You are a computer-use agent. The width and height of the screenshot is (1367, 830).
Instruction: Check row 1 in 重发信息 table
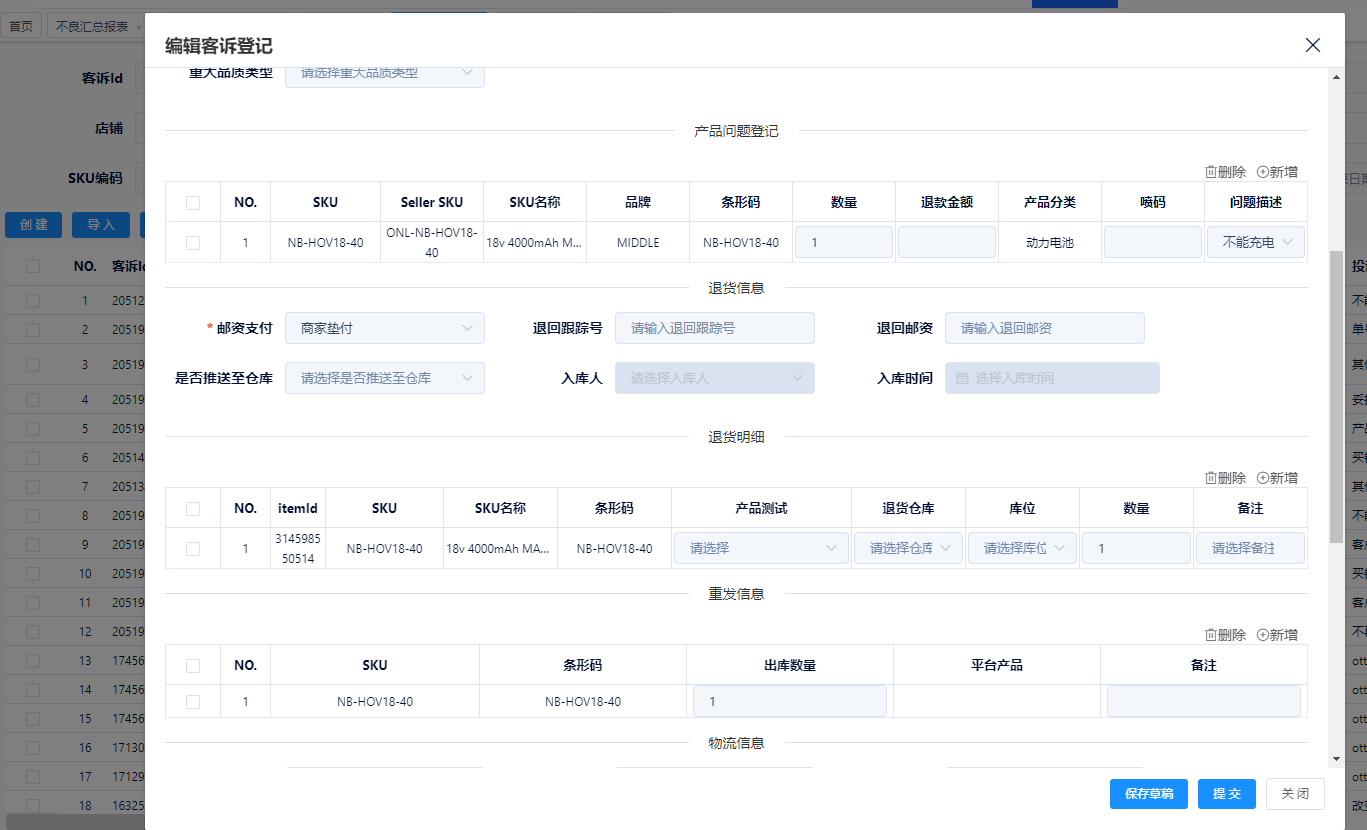coord(193,701)
